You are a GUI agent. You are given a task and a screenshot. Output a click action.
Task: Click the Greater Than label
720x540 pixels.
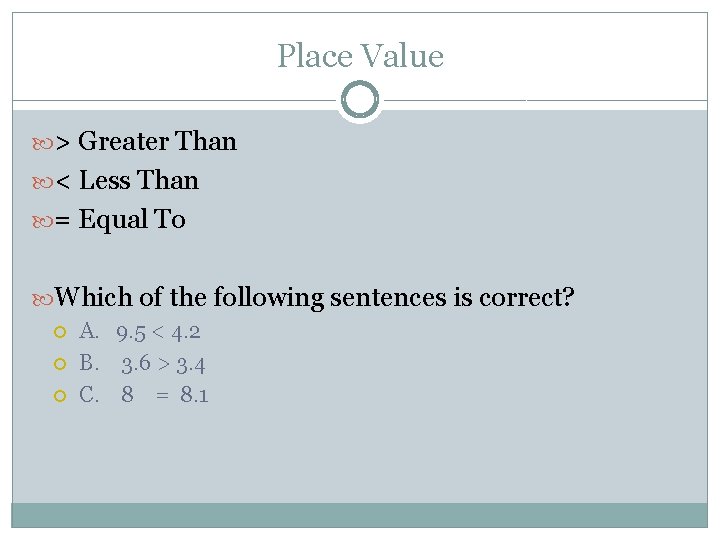click(x=157, y=142)
